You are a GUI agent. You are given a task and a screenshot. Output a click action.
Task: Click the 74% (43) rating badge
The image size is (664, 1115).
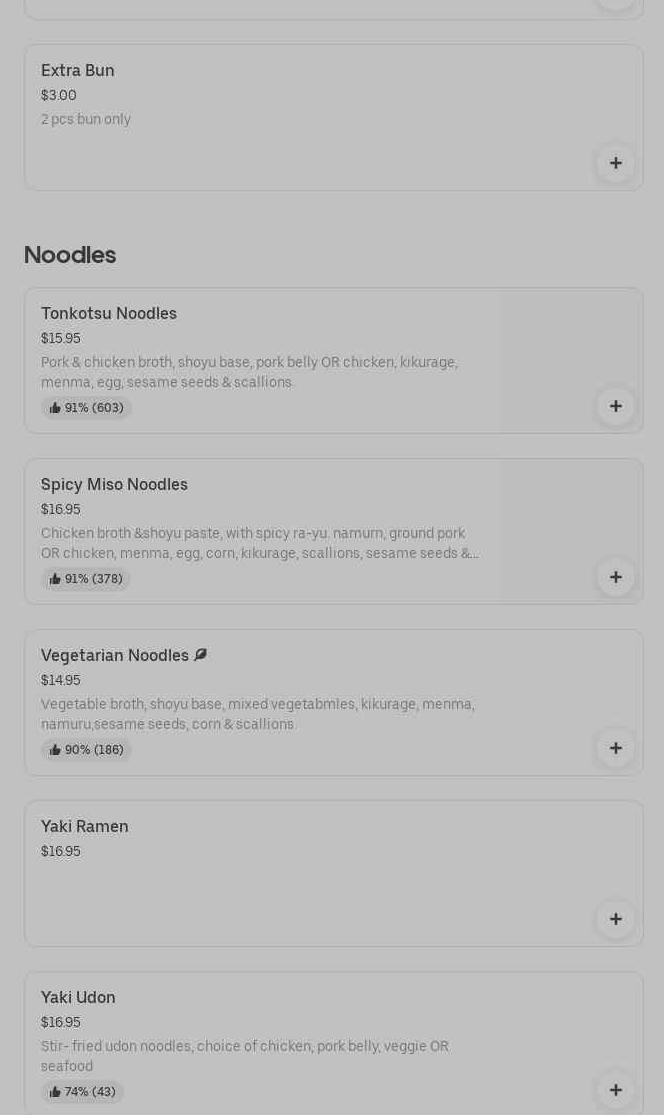click(x=83, y=1092)
